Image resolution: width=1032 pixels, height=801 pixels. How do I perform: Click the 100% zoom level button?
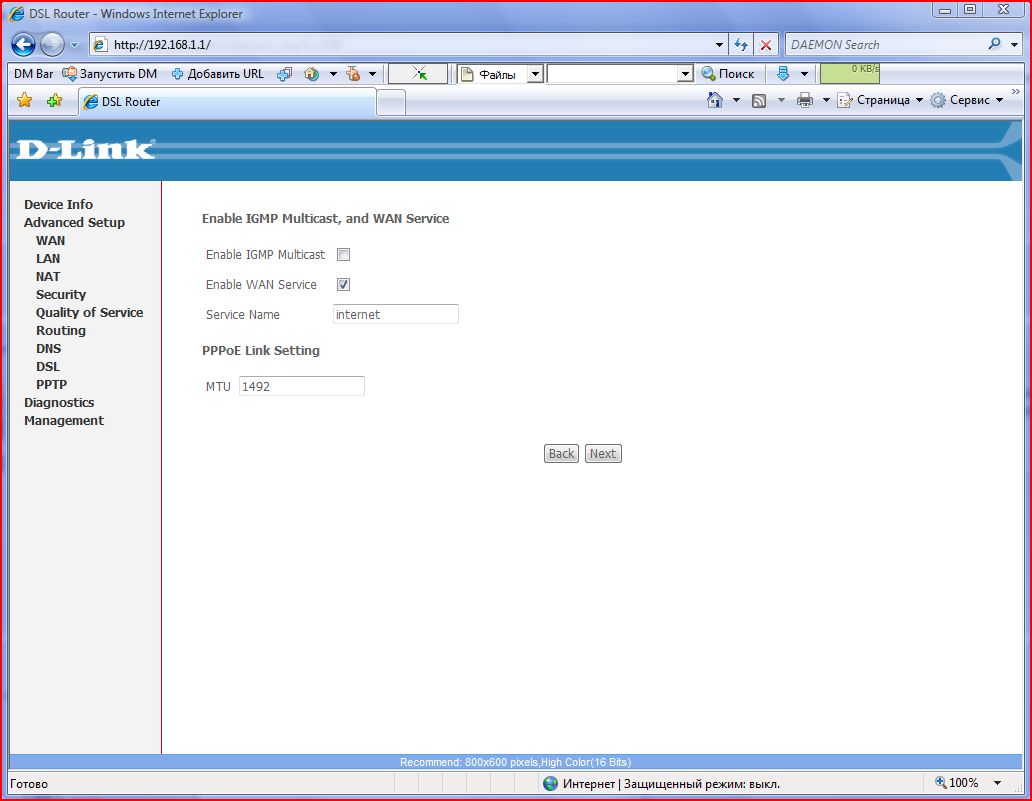point(957,783)
